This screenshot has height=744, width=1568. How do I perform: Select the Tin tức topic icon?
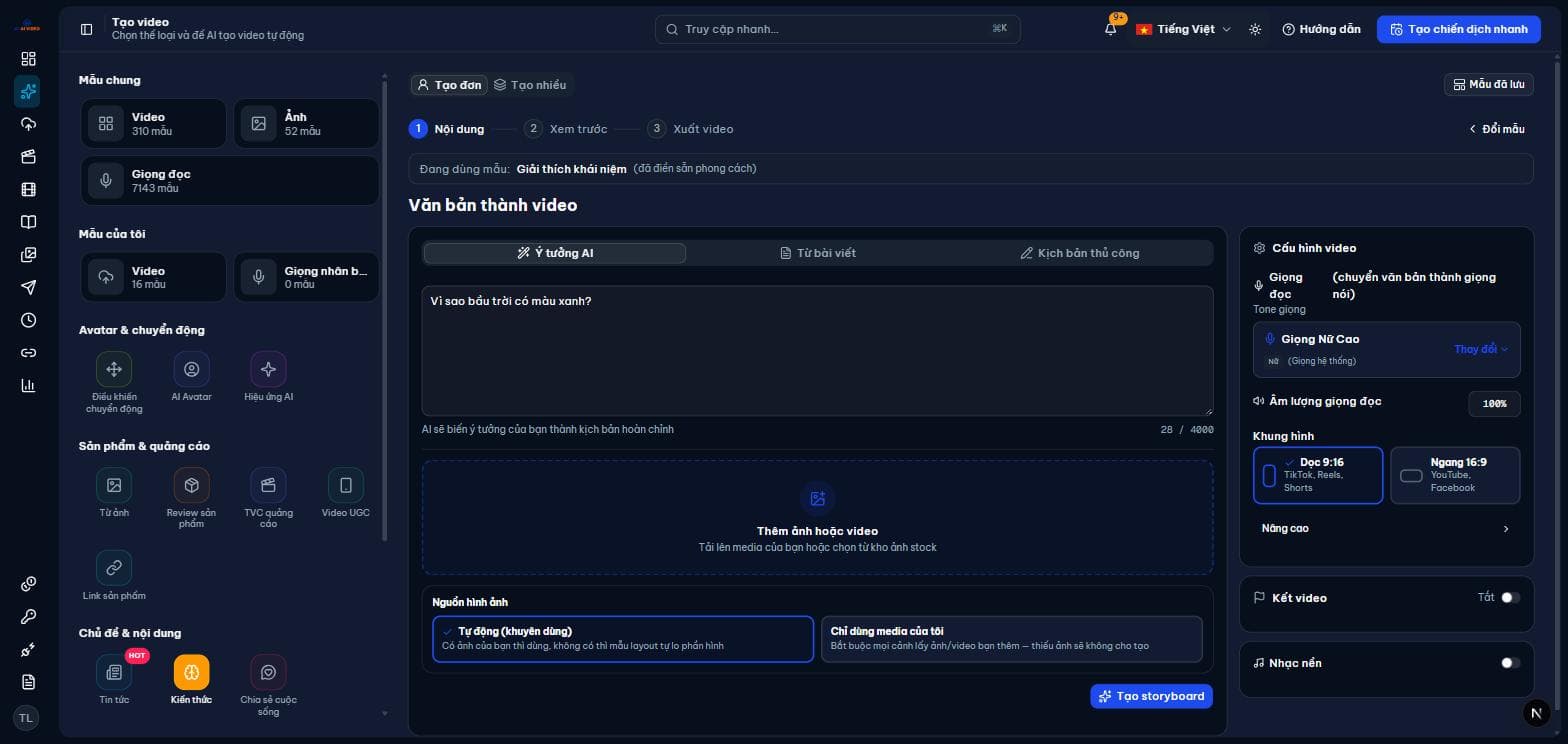114,672
